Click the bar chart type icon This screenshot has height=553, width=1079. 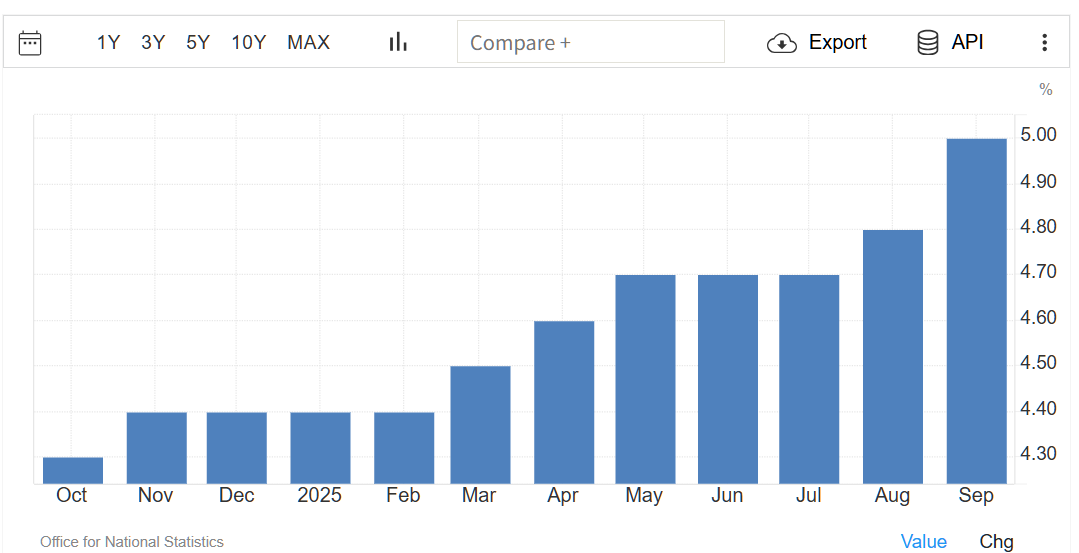tap(398, 42)
